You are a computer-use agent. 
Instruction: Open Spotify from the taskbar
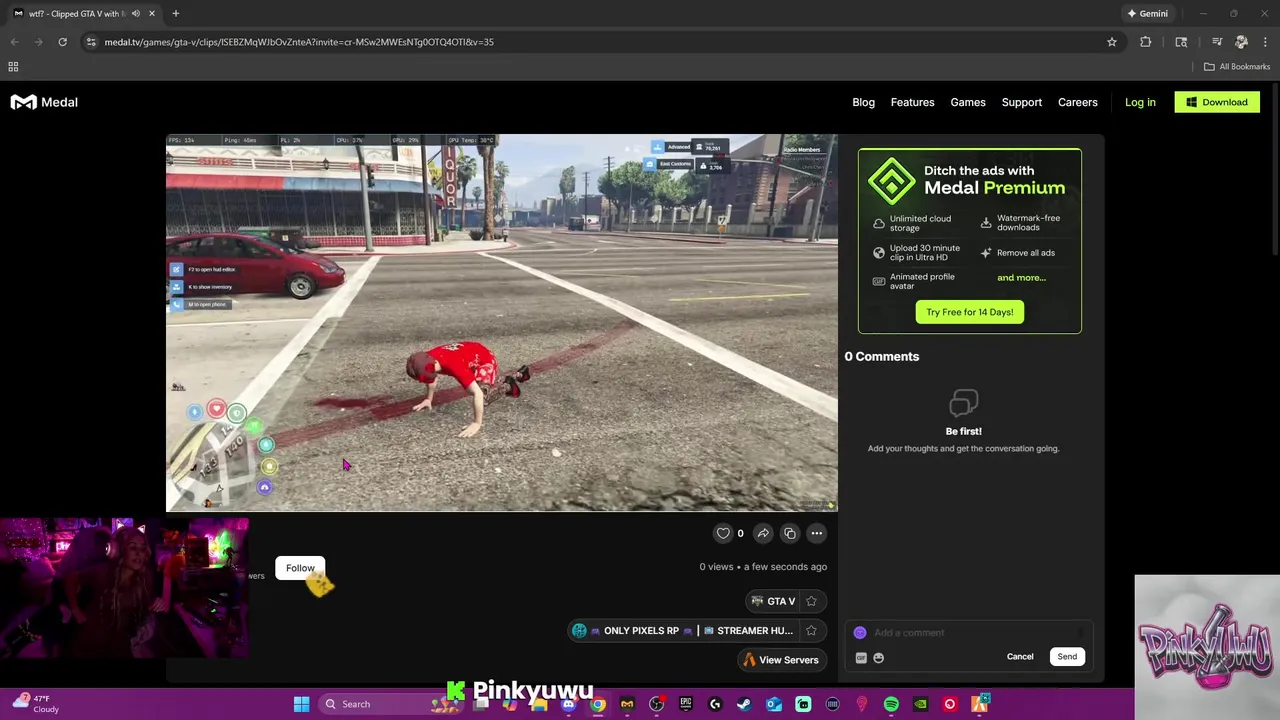point(891,704)
